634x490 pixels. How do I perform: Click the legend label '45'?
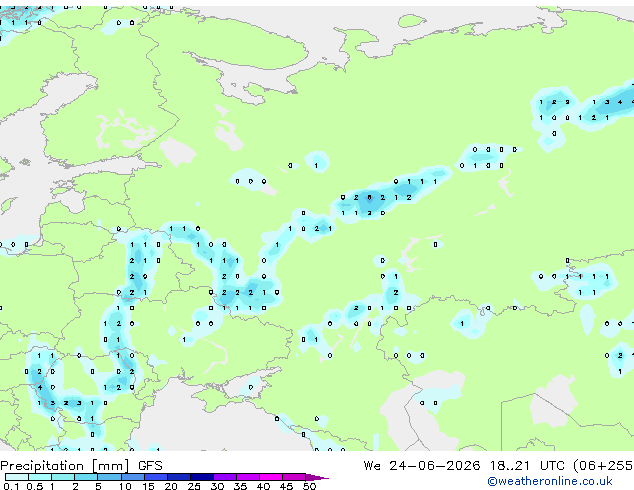click(286, 486)
